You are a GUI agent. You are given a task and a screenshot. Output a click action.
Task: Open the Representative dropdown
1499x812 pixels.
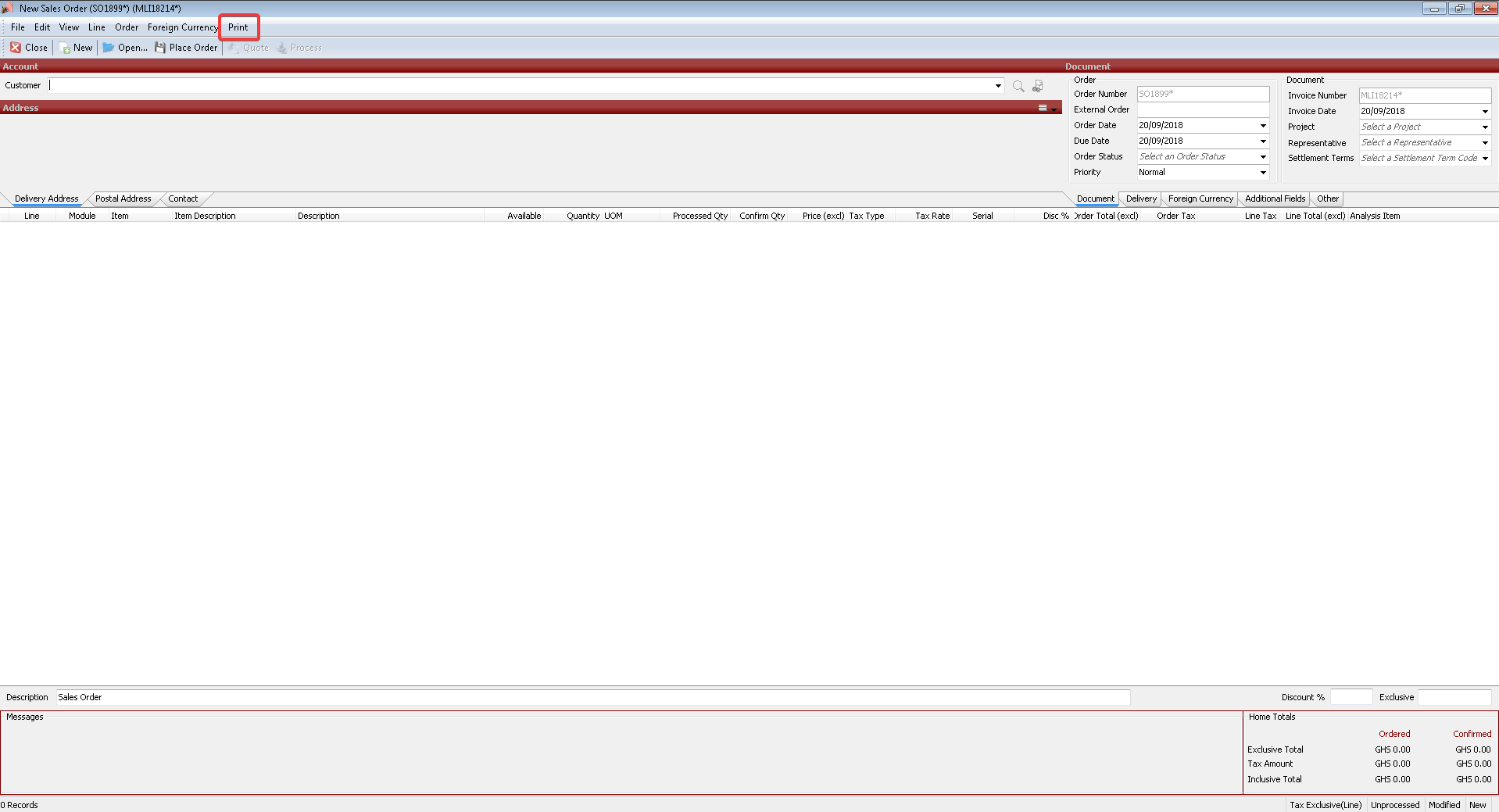point(1485,143)
